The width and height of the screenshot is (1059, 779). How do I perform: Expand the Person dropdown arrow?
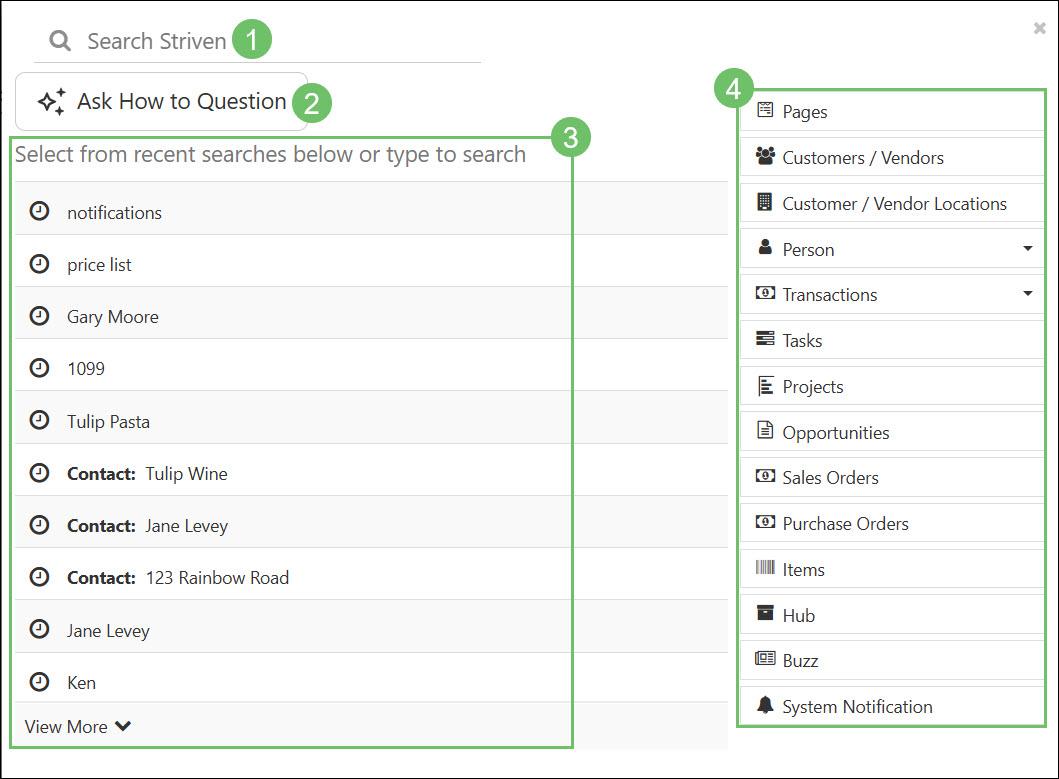click(1027, 248)
